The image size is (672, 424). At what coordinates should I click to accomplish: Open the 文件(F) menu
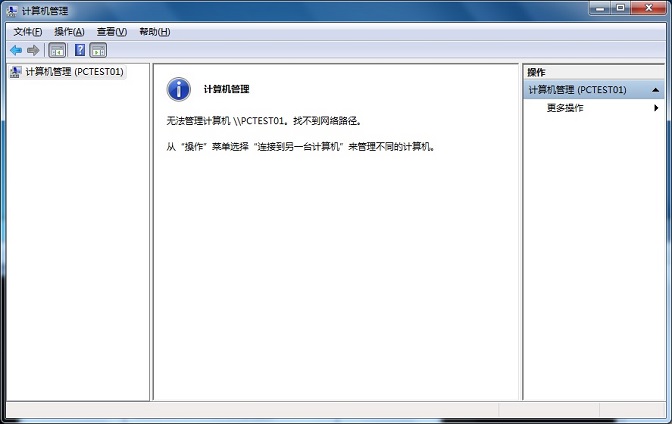click(28, 32)
